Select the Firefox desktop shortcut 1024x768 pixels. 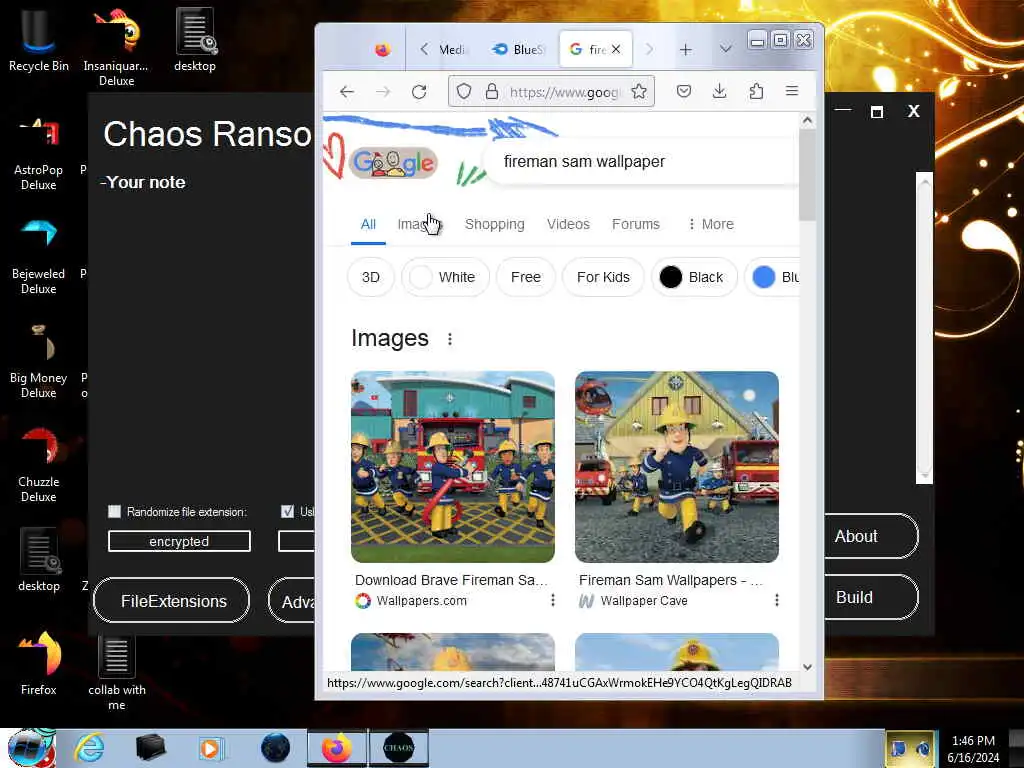pos(39,663)
